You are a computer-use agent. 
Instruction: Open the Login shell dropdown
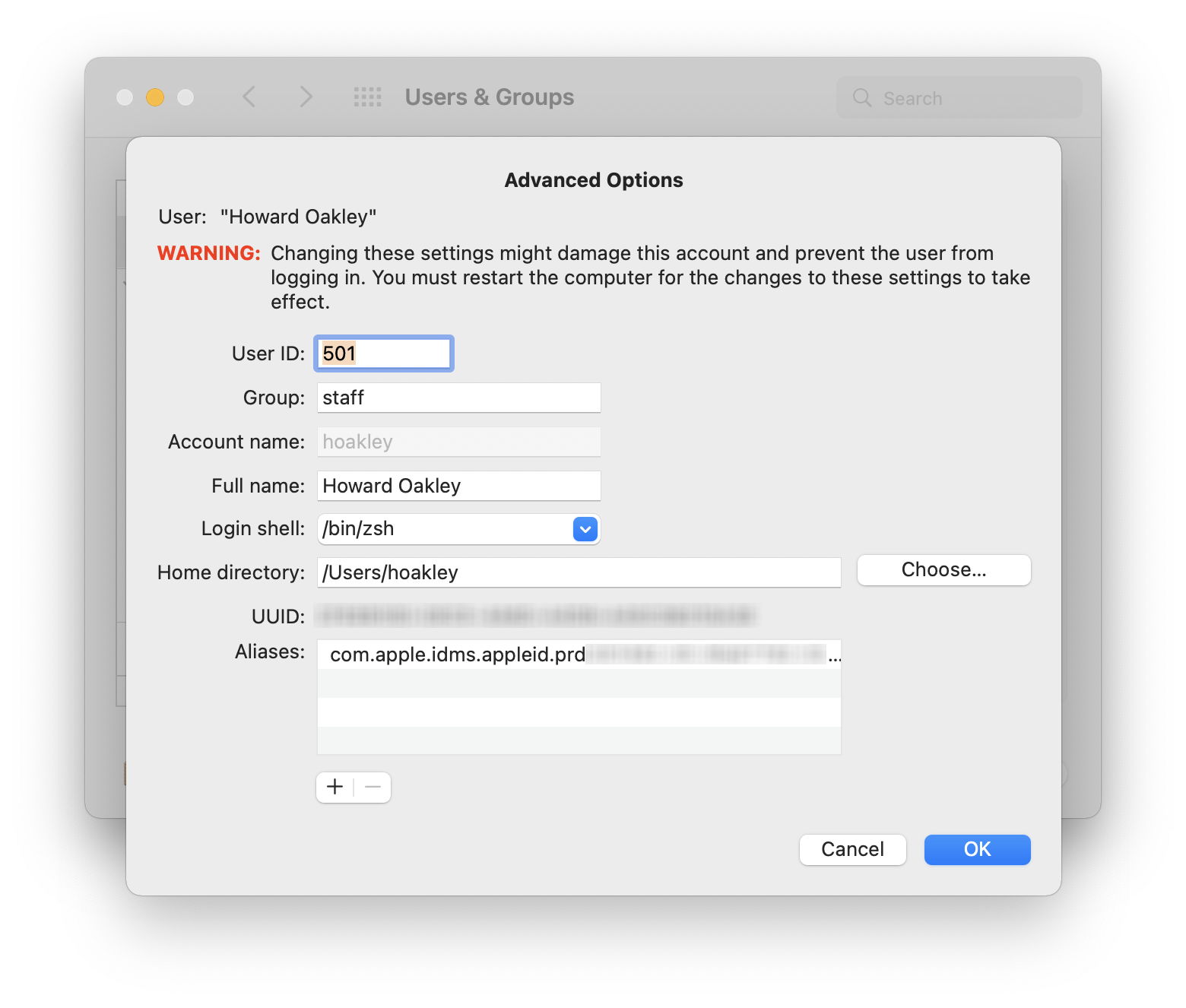tap(584, 529)
